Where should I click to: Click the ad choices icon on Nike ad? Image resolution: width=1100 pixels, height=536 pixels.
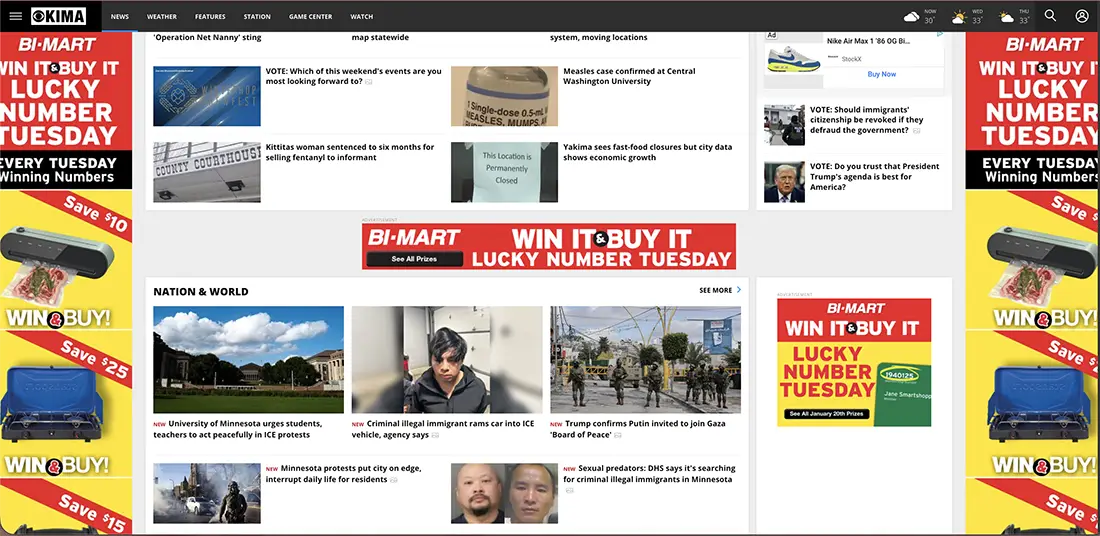[940, 34]
